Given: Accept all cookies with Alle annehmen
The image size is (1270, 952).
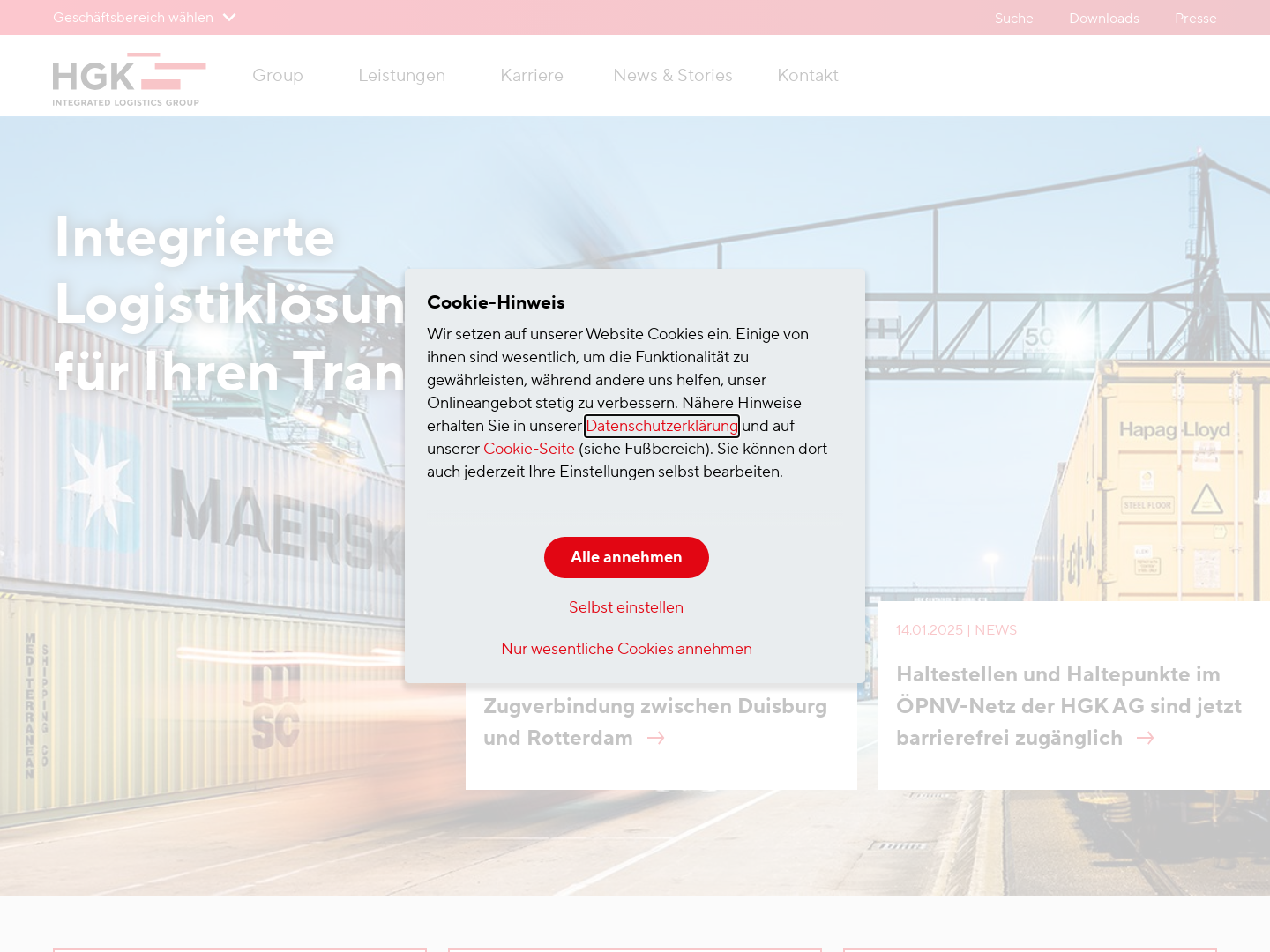Looking at the screenshot, I should (626, 557).
